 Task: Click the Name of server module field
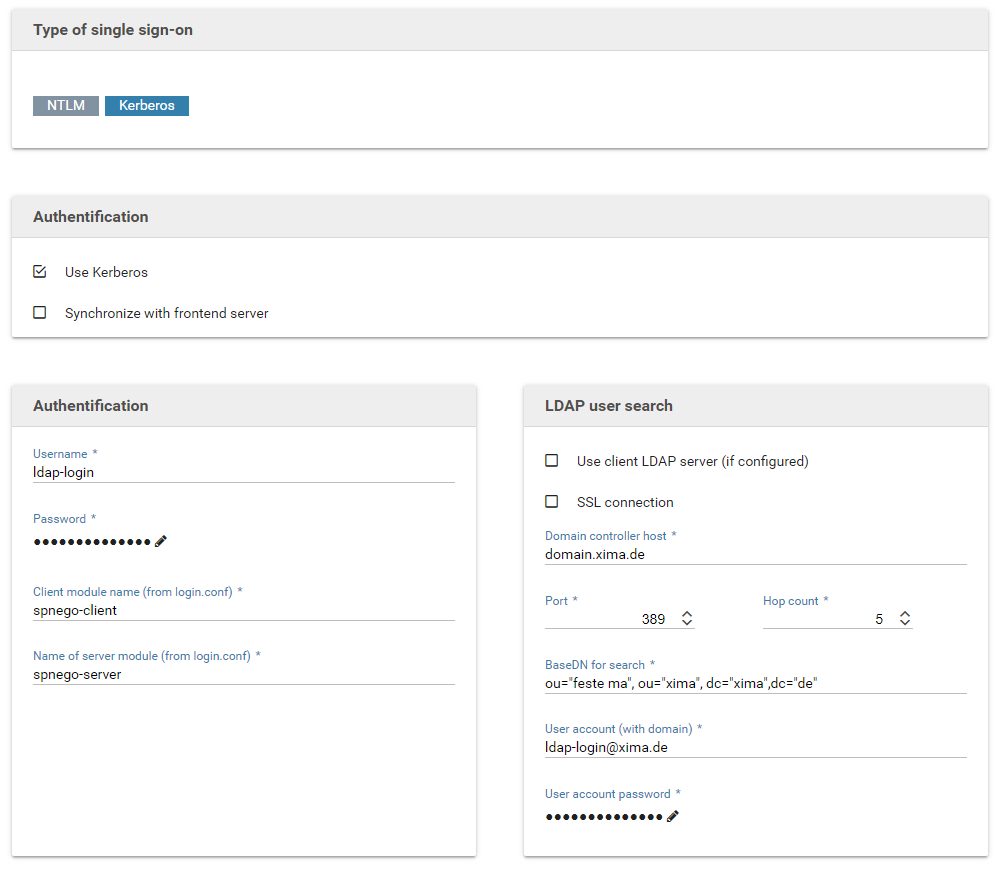[243, 674]
